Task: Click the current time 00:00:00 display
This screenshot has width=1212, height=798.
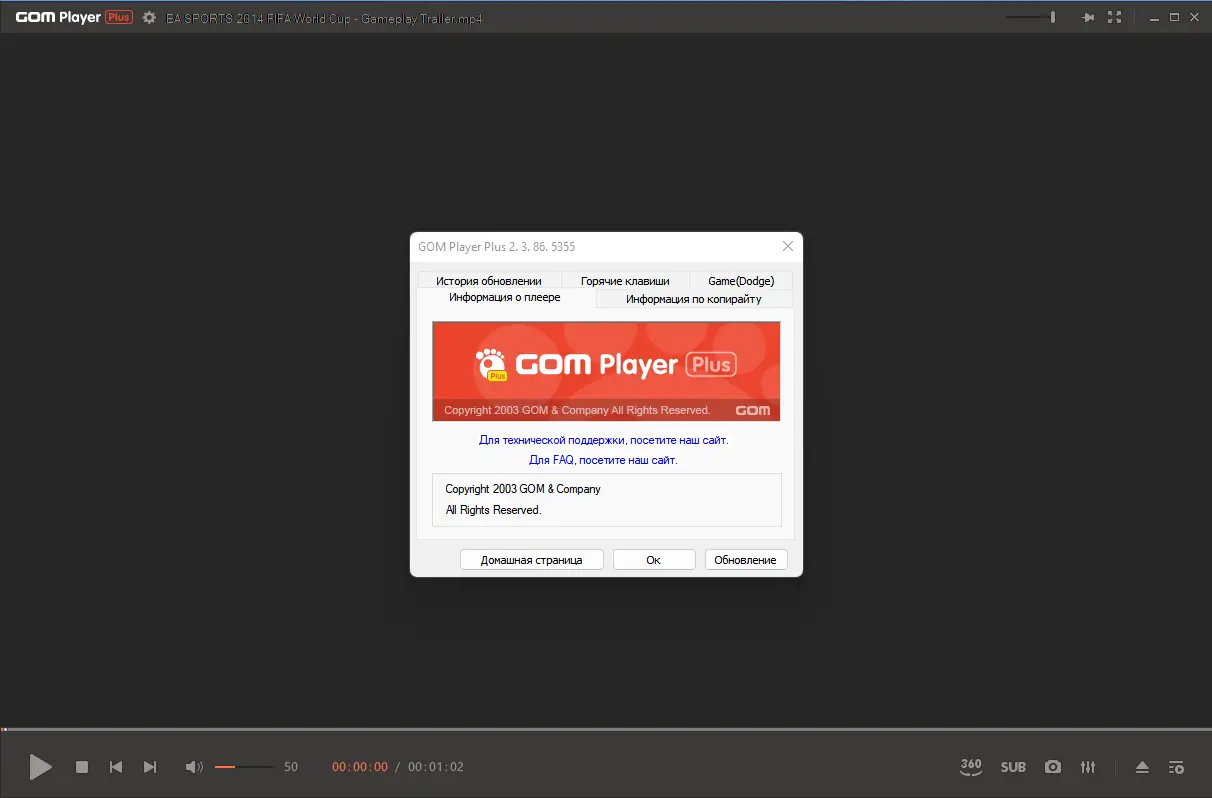Action: (360, 767)
